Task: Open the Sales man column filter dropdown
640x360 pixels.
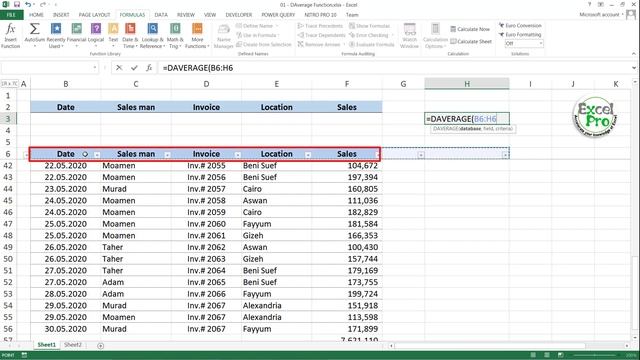Action: pyautogui.click(x=167, y=155)
